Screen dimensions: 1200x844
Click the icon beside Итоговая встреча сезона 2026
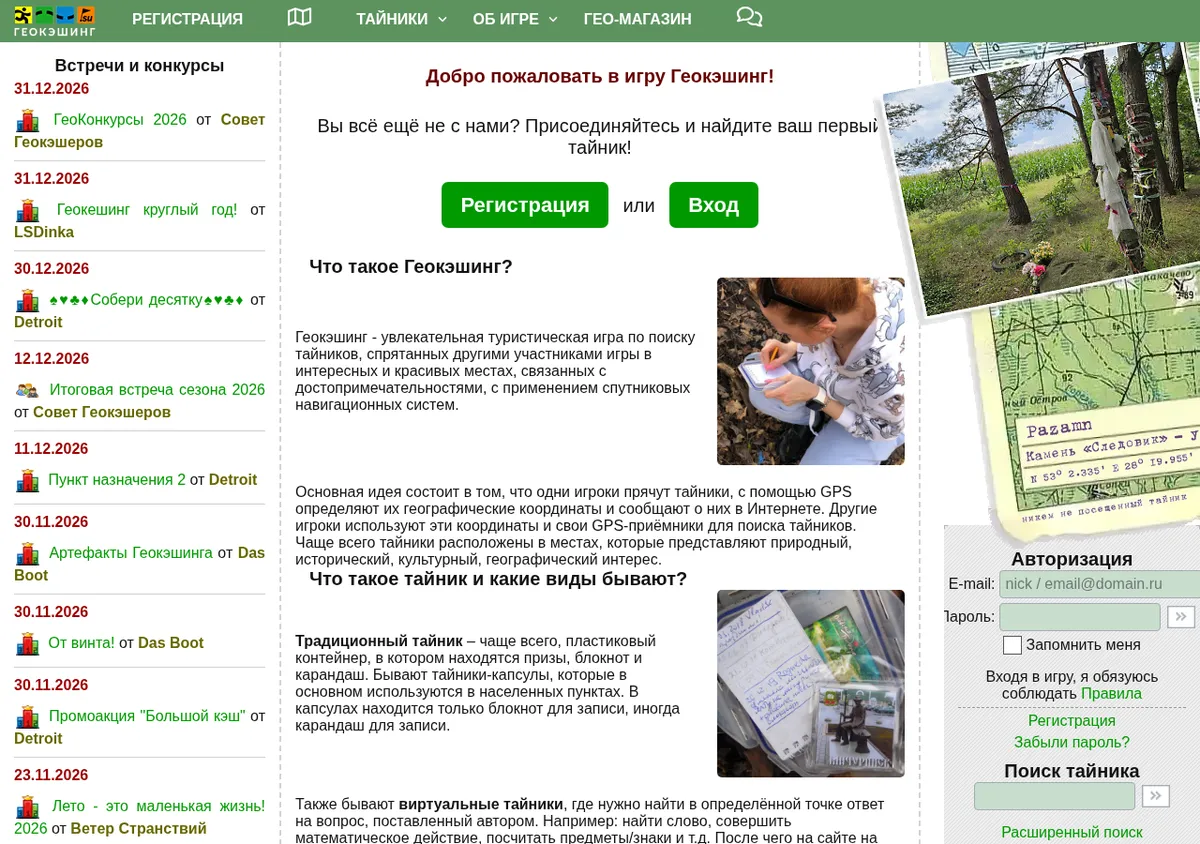click(27, 391)
